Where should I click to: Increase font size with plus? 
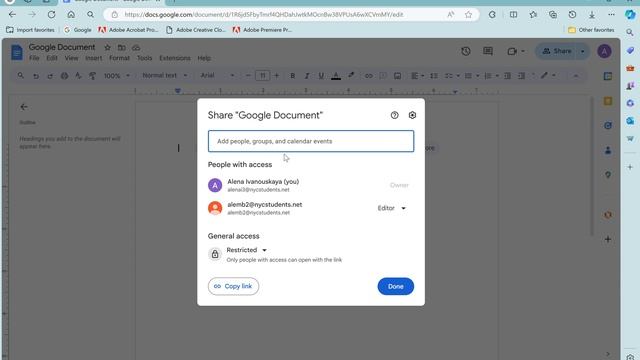coord(277,76)
